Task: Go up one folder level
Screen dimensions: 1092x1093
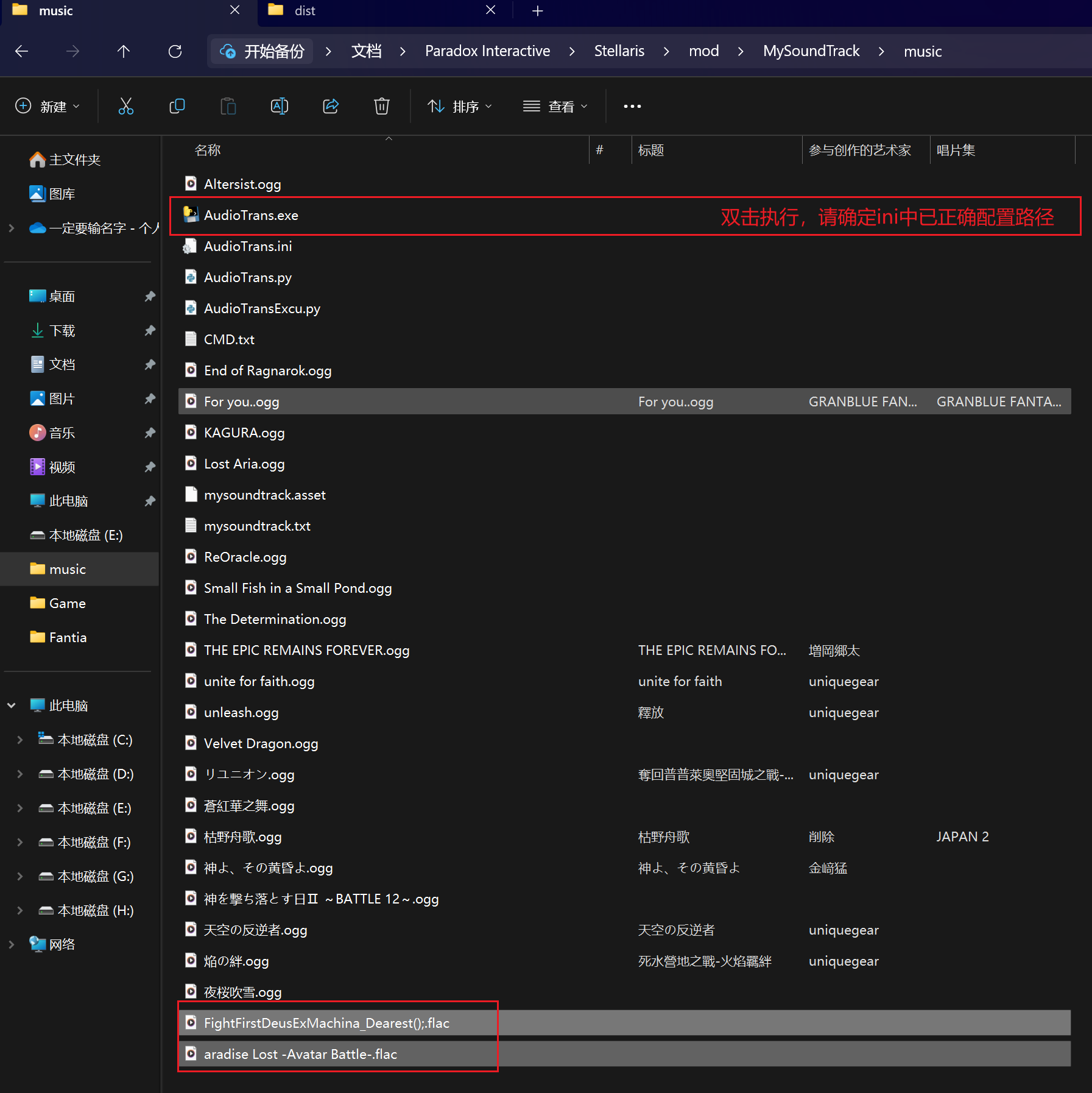Action: point(124,51)
